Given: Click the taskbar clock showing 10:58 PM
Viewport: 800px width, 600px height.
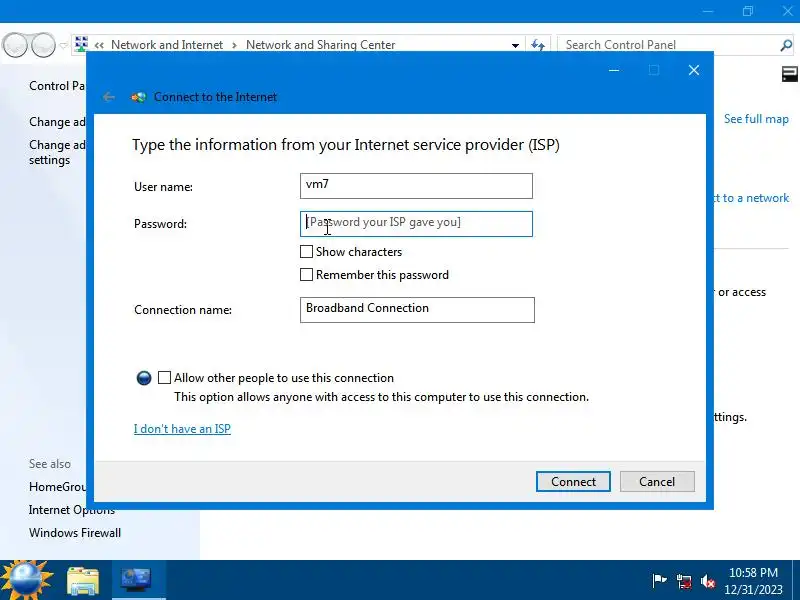Looking at the screenshot, I should pos(753,581).
